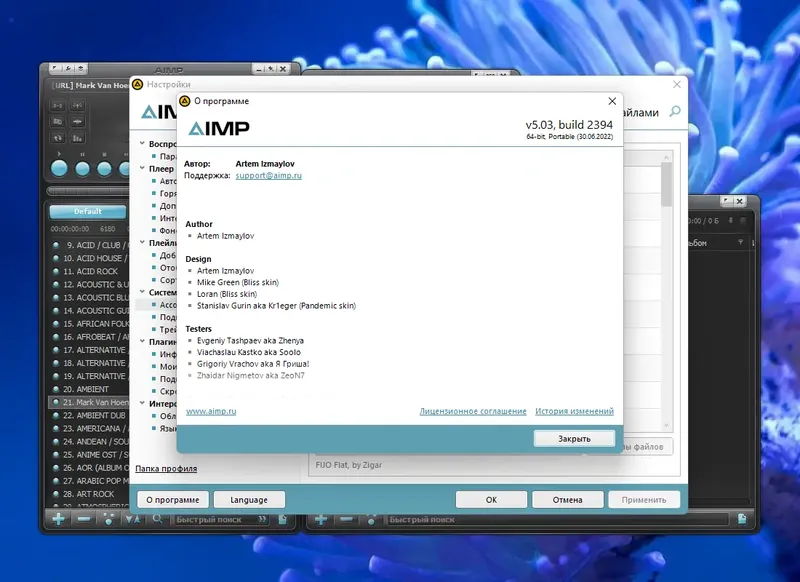Switch to the Default playlist tab
800x582 pixels.
88,211
